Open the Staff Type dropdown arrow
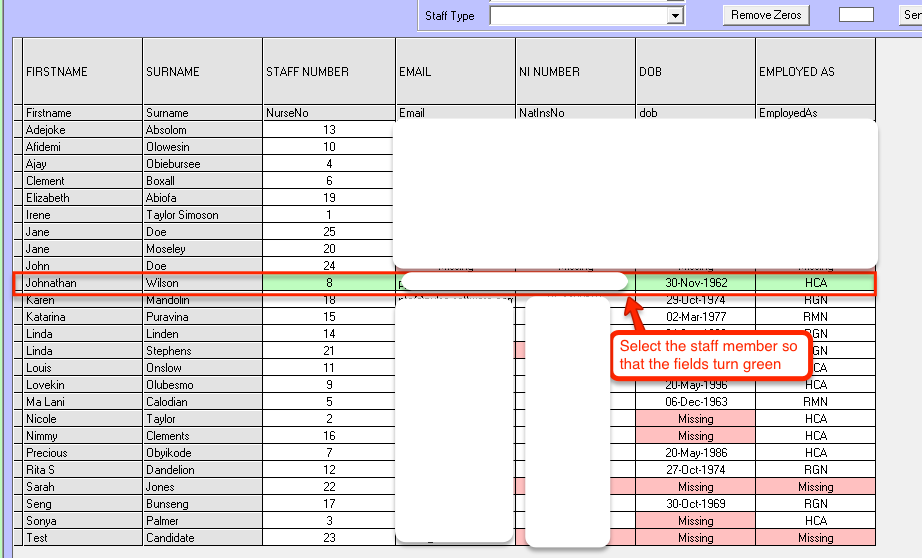The width and height of the screenshot is (922, 558). [x=676, y=16]
